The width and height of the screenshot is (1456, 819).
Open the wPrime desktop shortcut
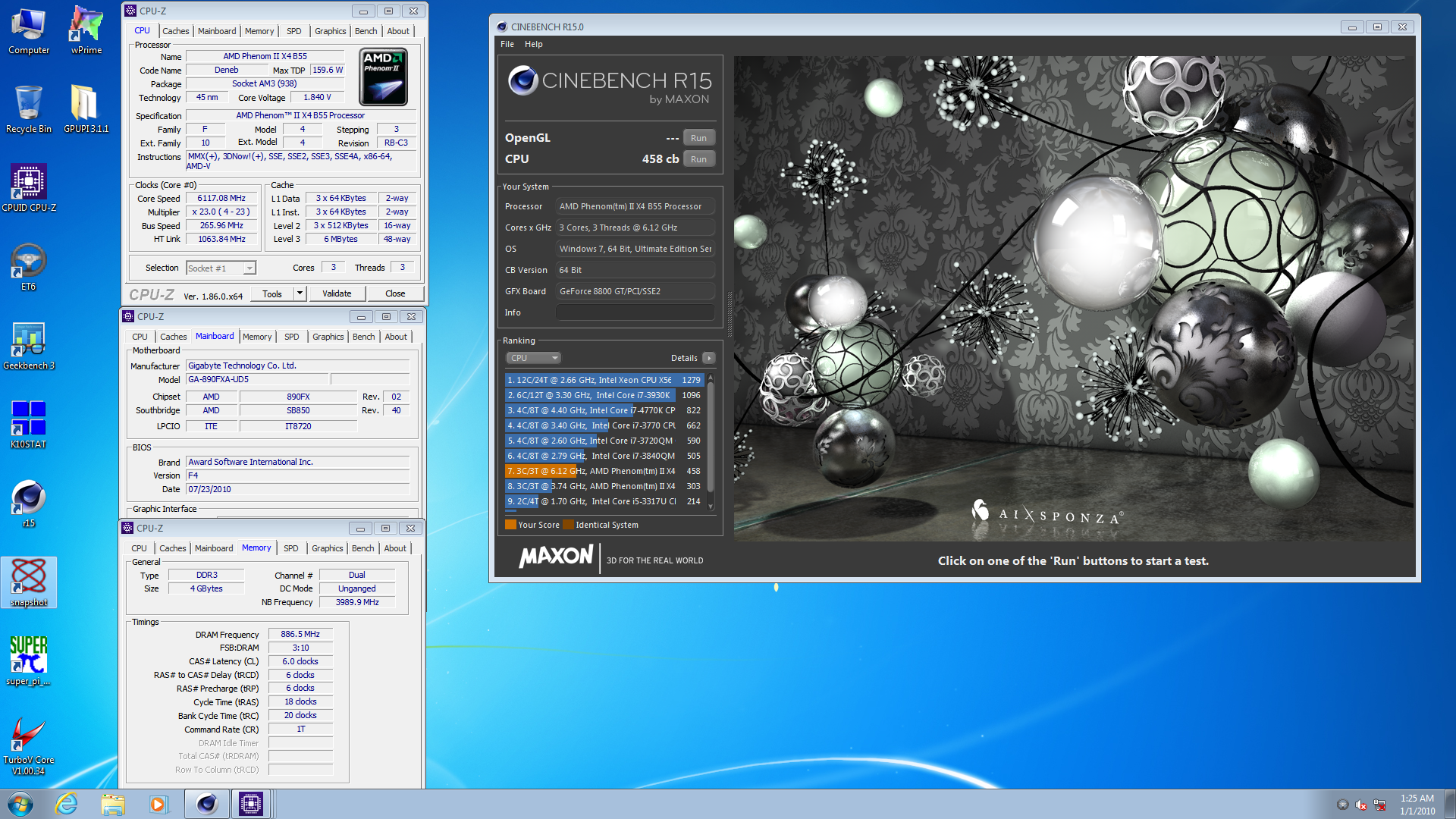[x=86, y=32]
